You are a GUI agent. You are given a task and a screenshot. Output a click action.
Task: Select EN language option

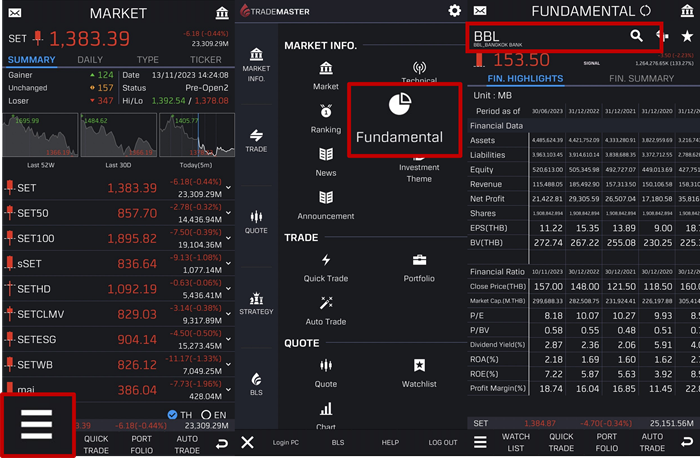(x=214, y=415)
